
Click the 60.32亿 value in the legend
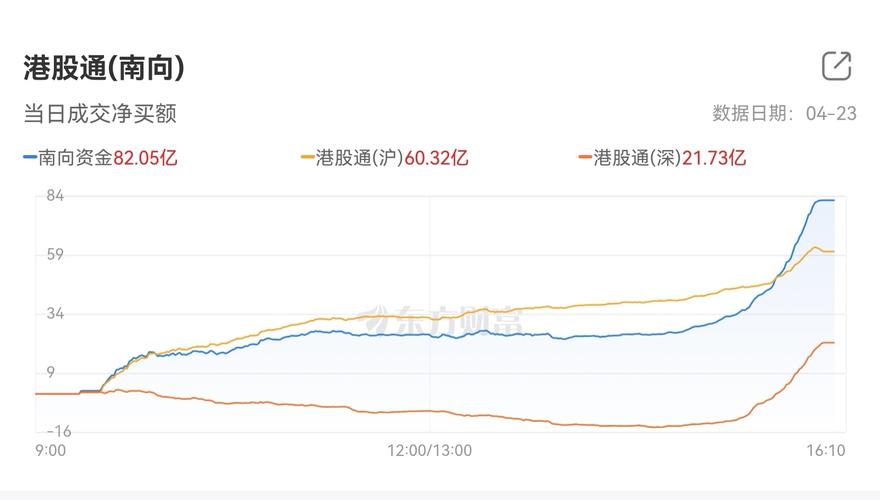pyautogui.click(x=436, y=158)
